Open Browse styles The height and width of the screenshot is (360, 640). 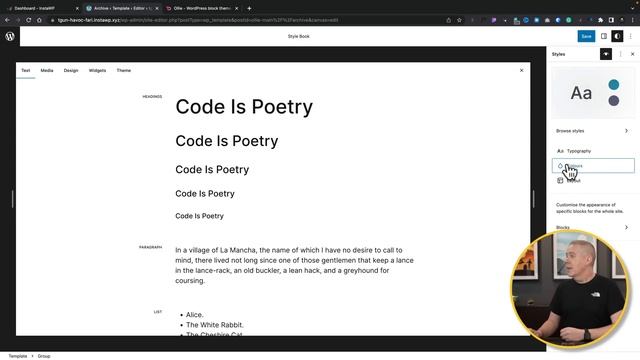[593, 131]
